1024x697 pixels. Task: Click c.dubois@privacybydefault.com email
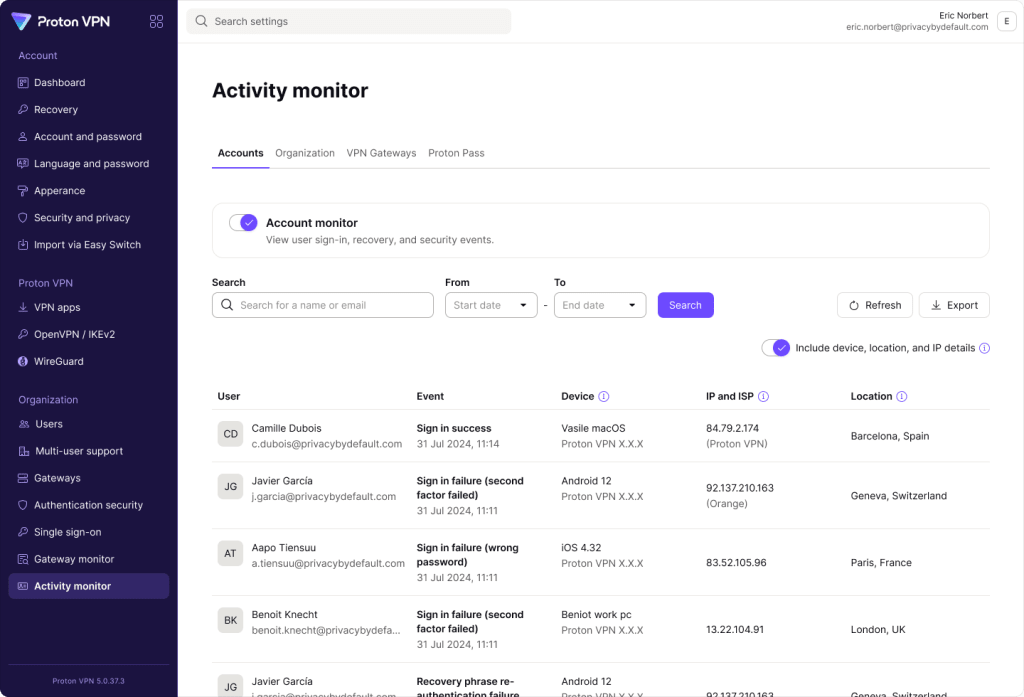pyautogui.click(x=327, y=444)
